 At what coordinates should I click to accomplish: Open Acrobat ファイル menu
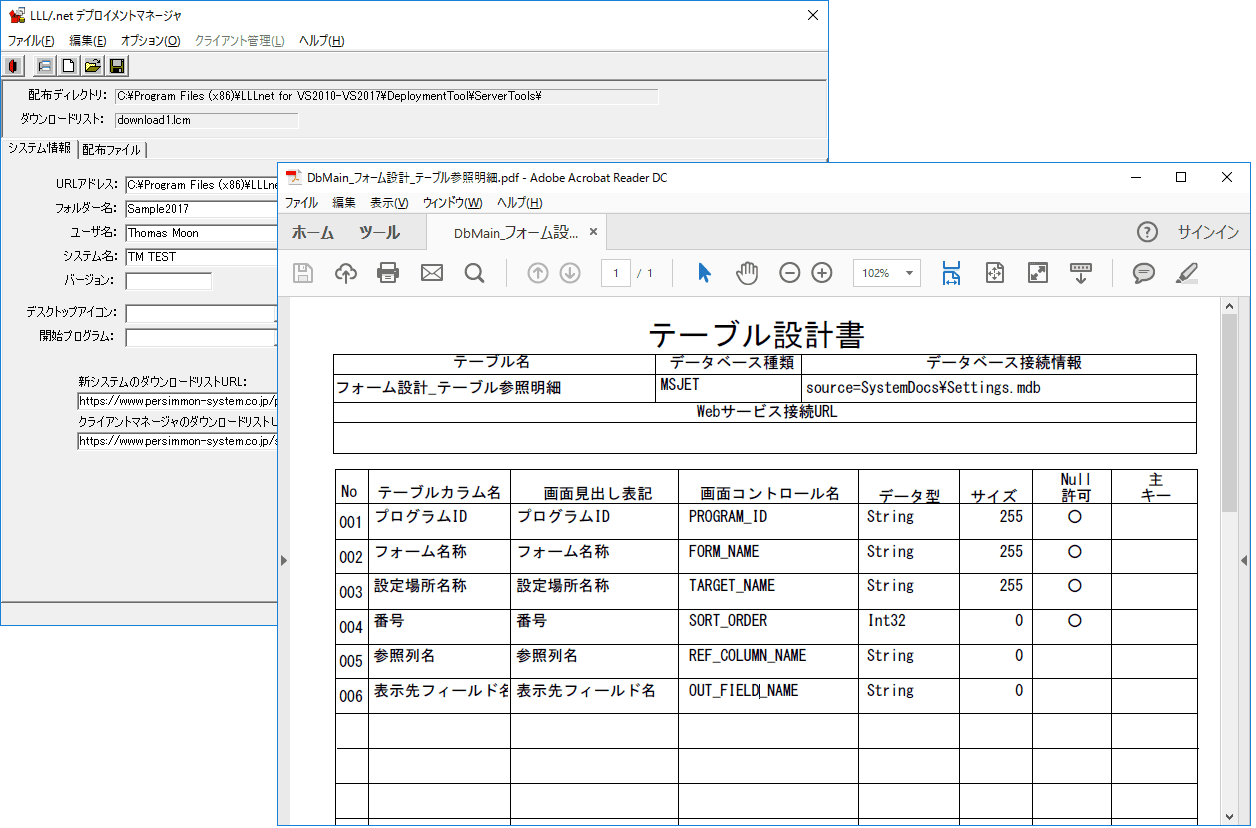[x=301, y=203]
